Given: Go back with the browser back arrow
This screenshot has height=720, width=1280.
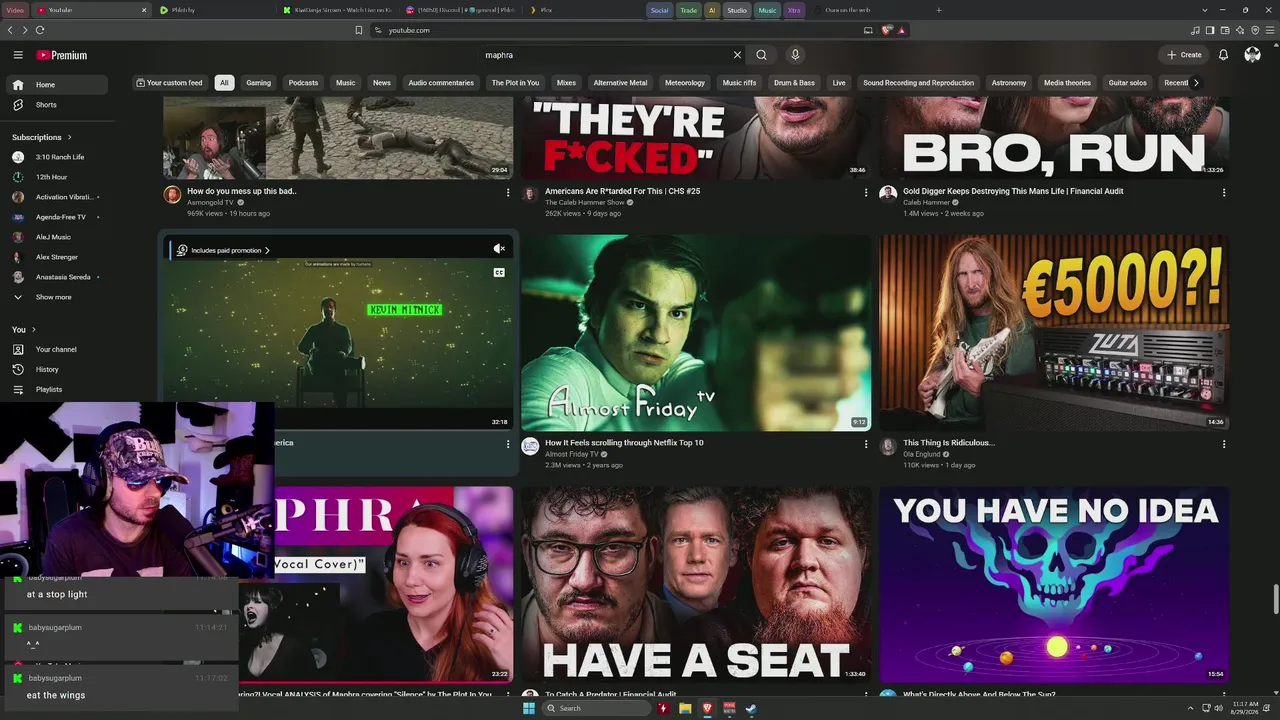Looking at the screenshot, I should (x=10, y=30).
